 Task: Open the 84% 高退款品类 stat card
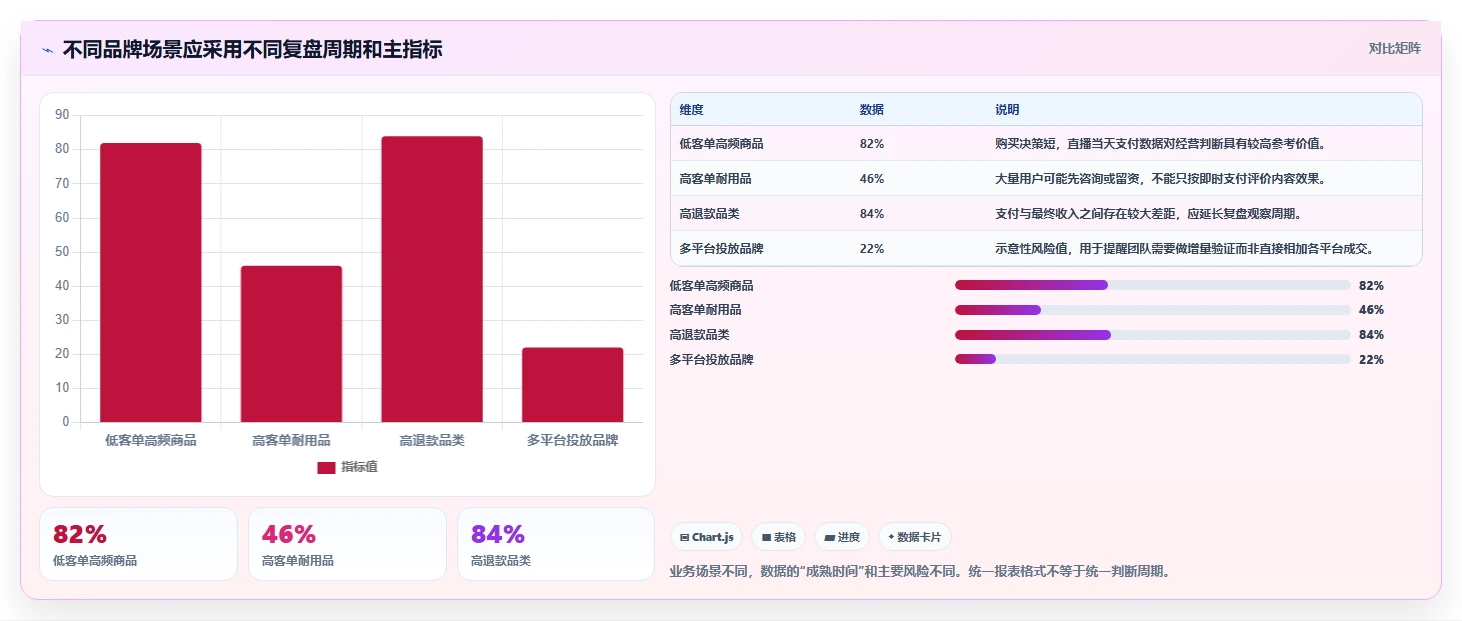tap(556, 544)
